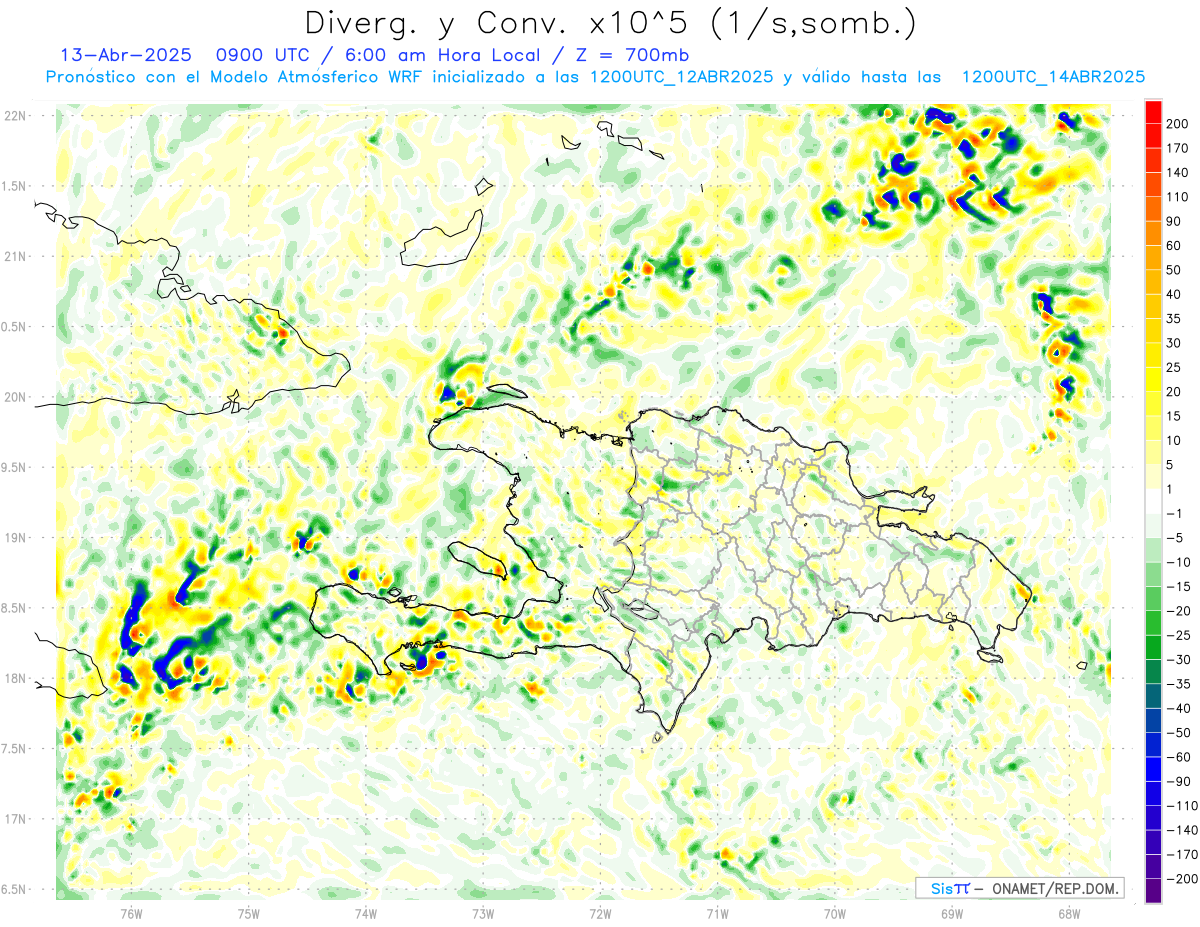Click the "1.5N" axis label
The image size is (1200, 927).
pos(14,186)
